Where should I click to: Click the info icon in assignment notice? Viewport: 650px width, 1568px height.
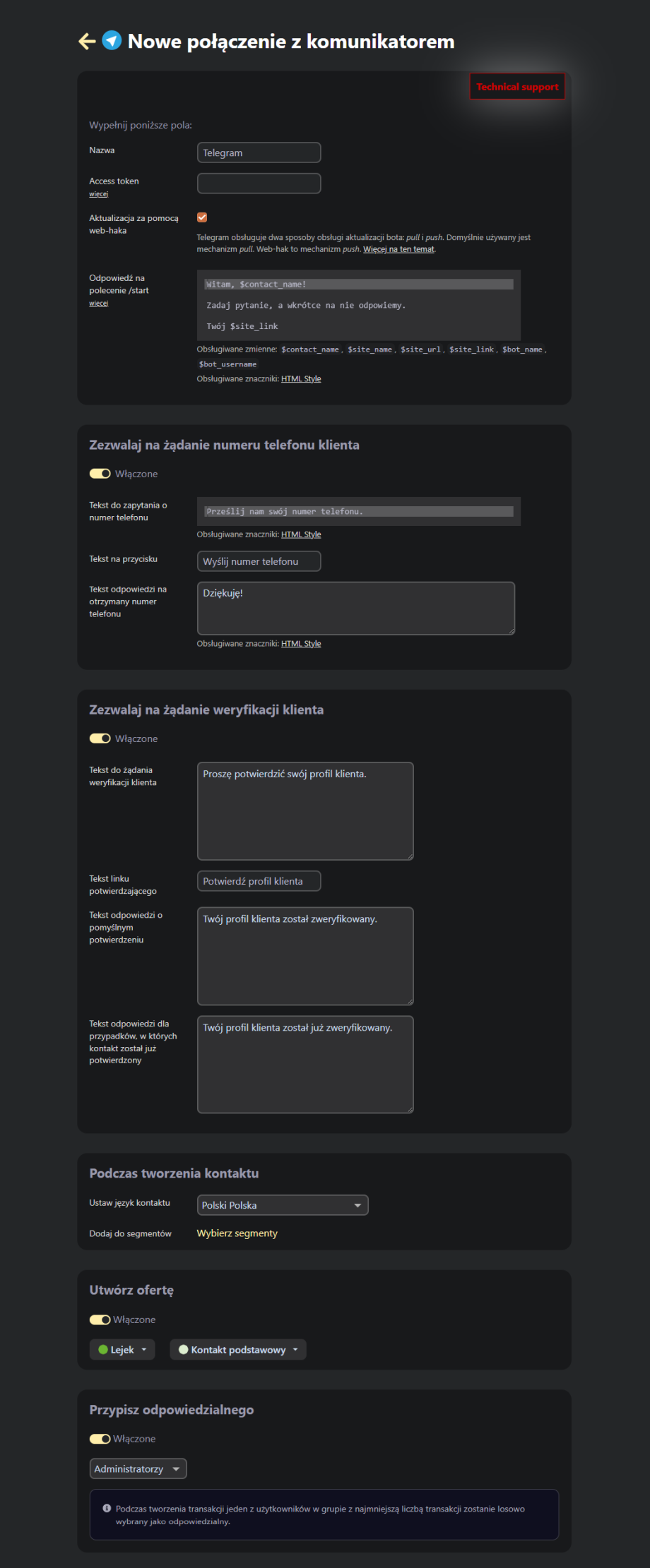click(x=107, y=1508)
